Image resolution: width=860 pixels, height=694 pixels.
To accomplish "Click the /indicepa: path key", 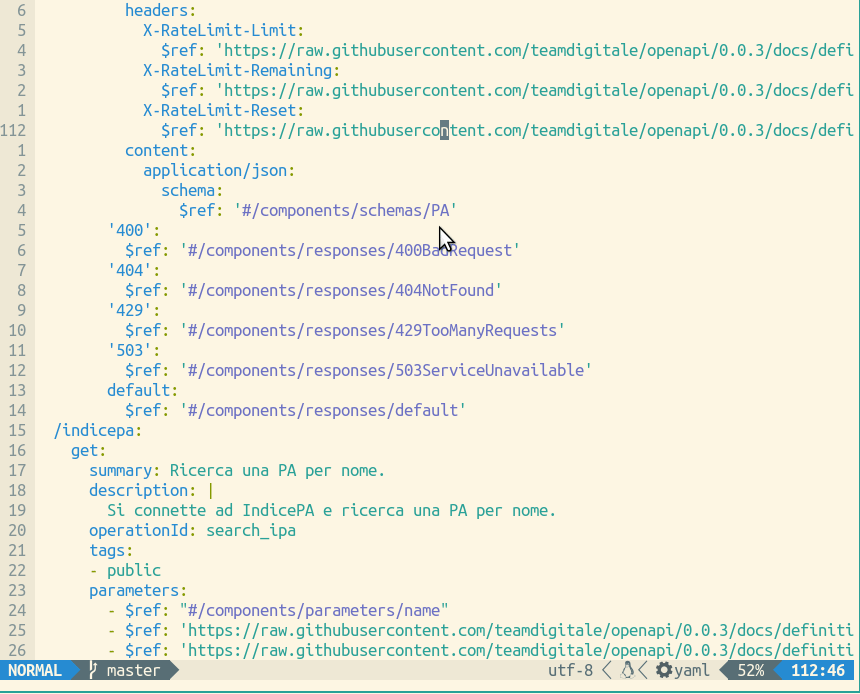I will 98,431.
